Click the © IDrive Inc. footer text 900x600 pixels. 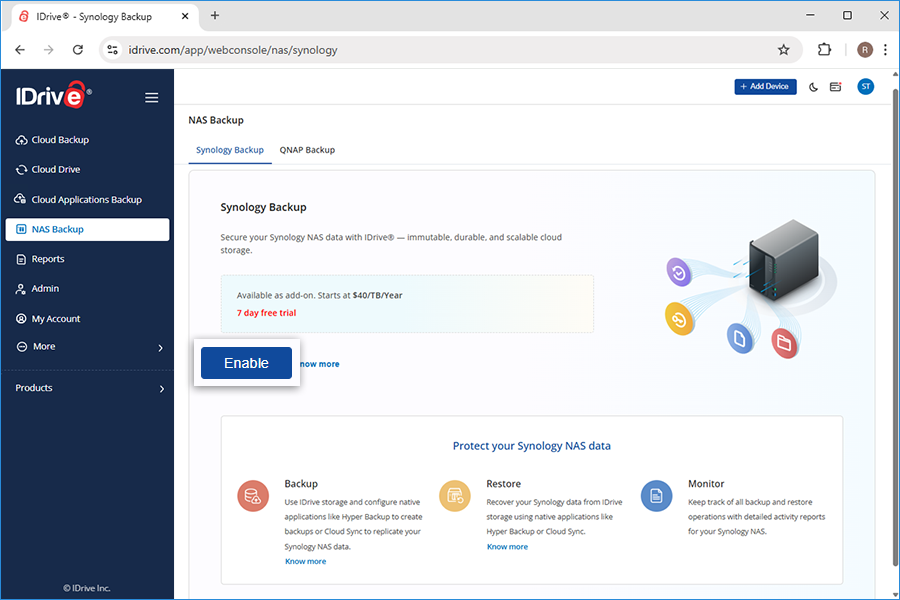[87, 589]
